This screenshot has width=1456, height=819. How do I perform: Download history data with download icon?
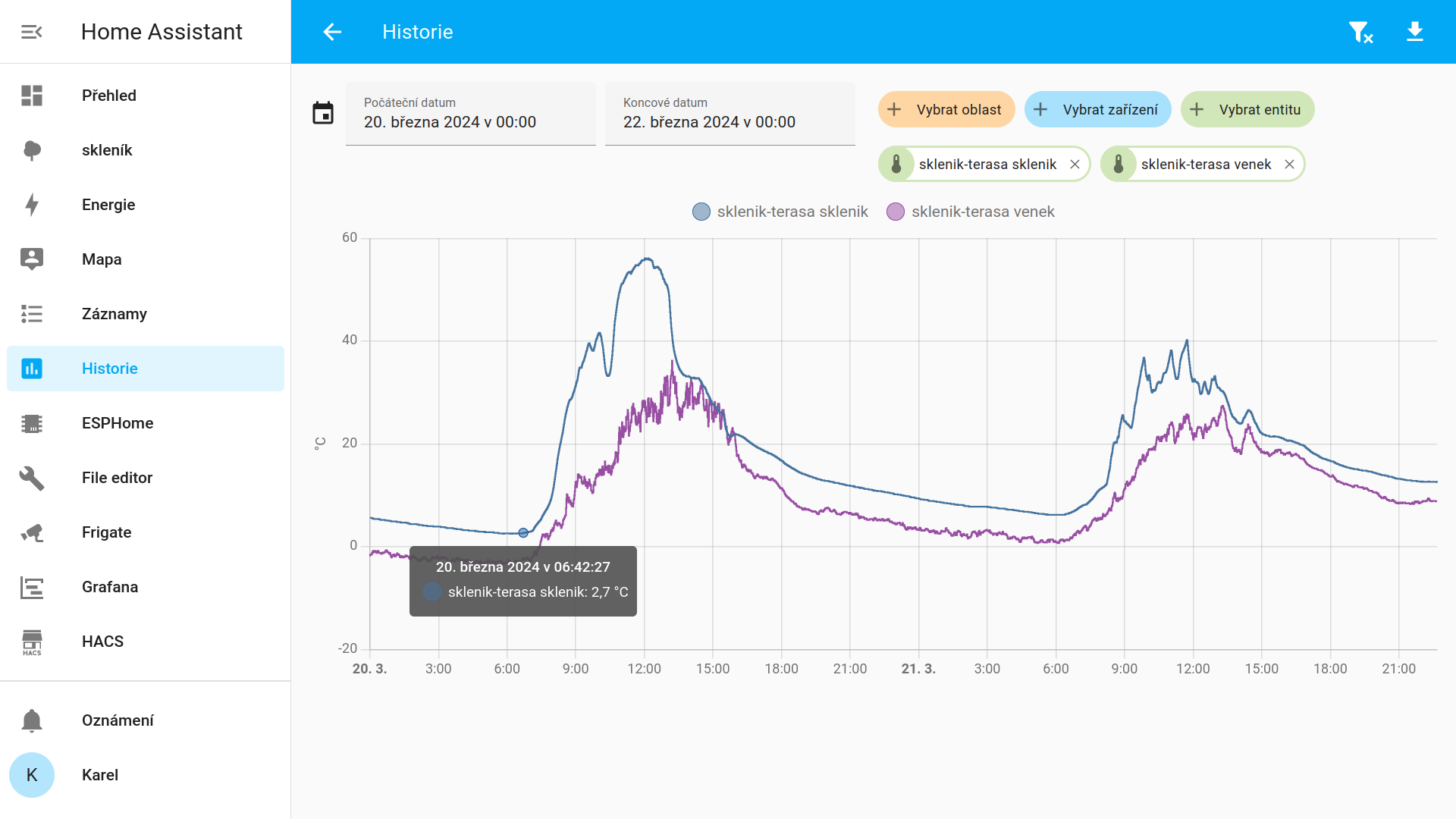(x=1415, y=32)
